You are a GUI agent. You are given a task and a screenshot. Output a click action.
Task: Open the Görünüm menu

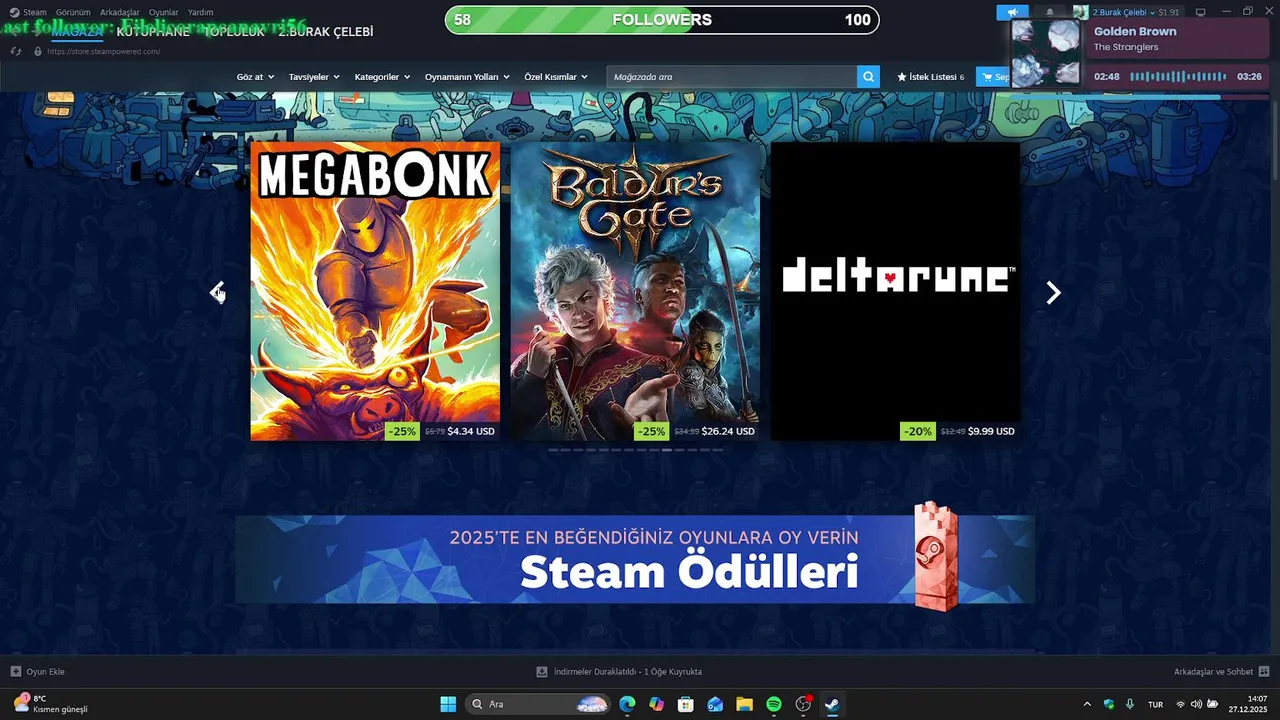73,12
